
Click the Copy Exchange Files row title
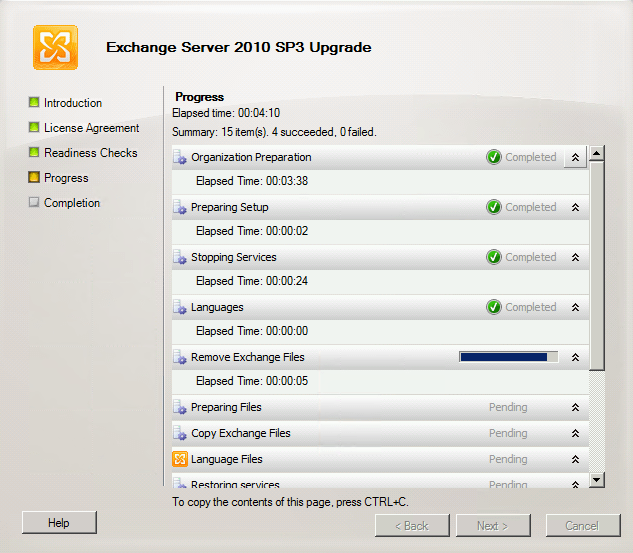click(x=241, y=434)
